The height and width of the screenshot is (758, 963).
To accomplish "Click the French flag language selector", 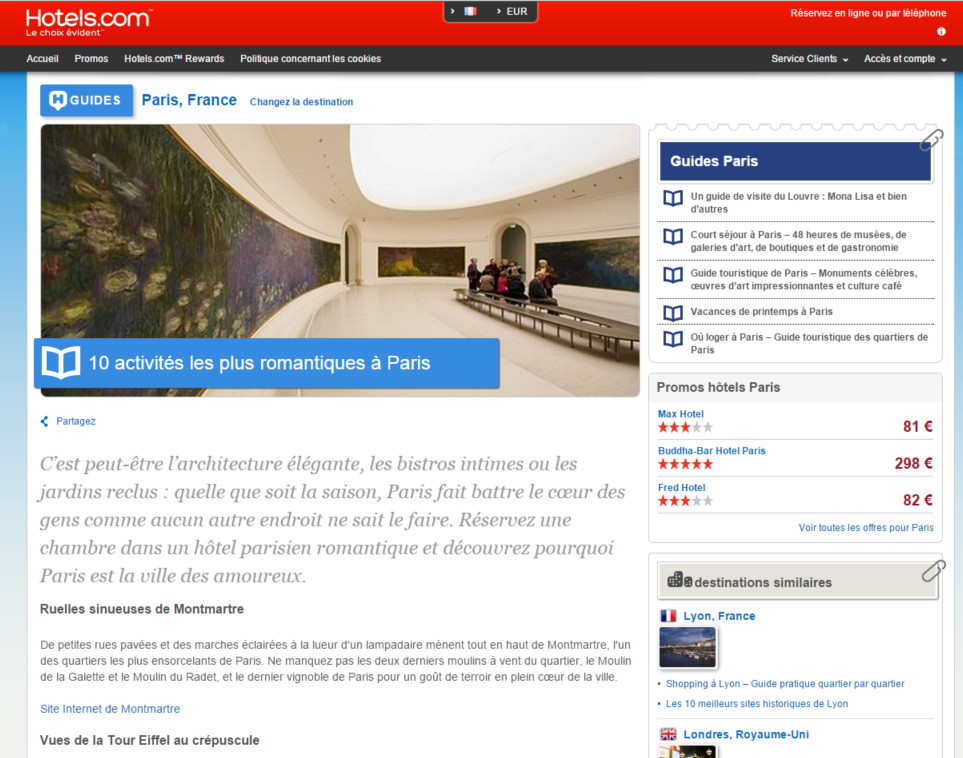I will [x=470, y=12].
